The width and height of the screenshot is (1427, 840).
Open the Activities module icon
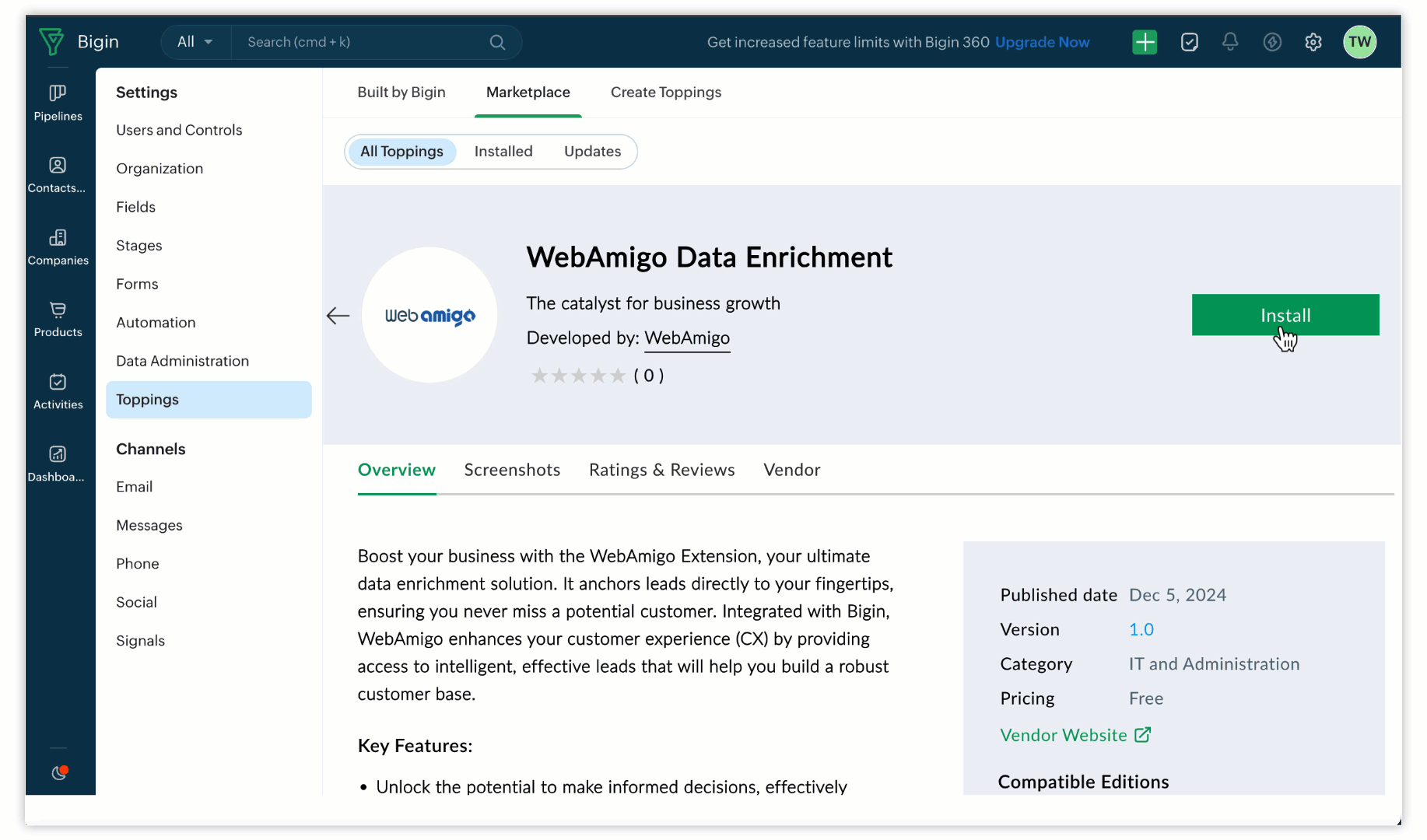pyautogui.click(x=58, y=391)
